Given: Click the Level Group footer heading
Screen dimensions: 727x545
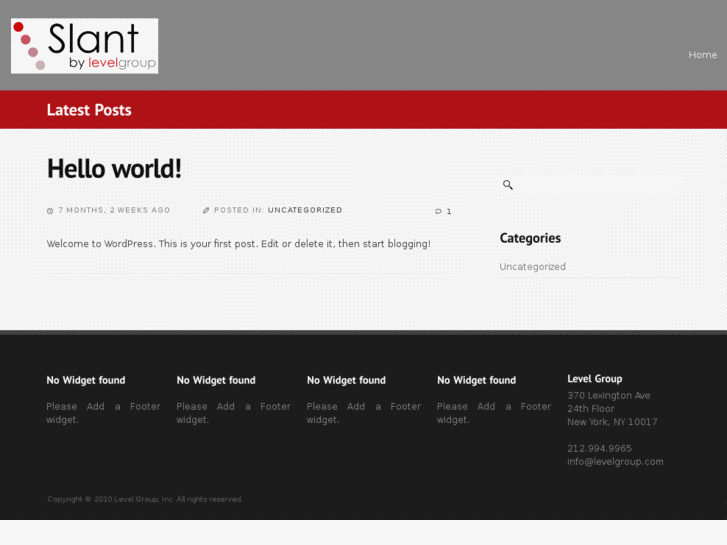Looking at the screenshot, I should pyautogui.click(x=594, y=379).
